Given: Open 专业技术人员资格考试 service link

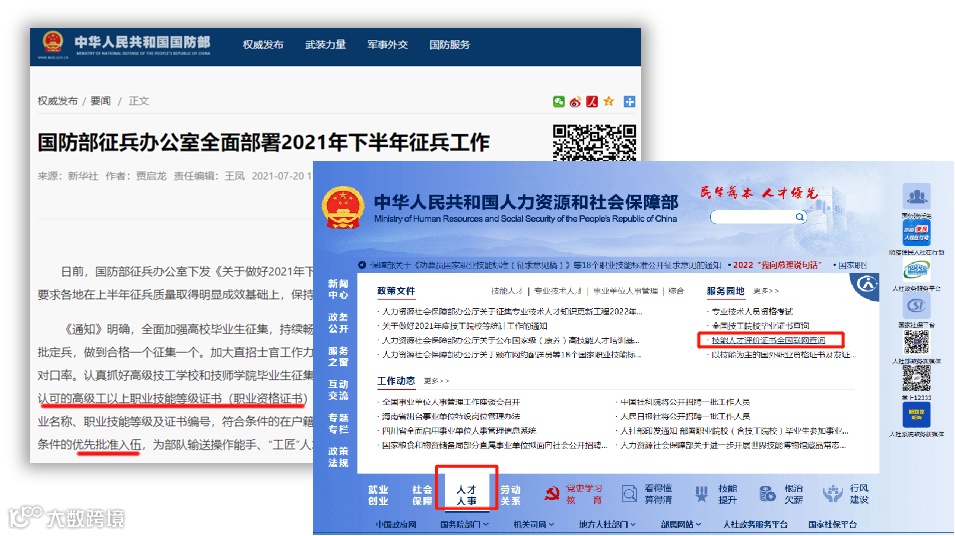Looking at the screenshot, I should coord(752,311).
